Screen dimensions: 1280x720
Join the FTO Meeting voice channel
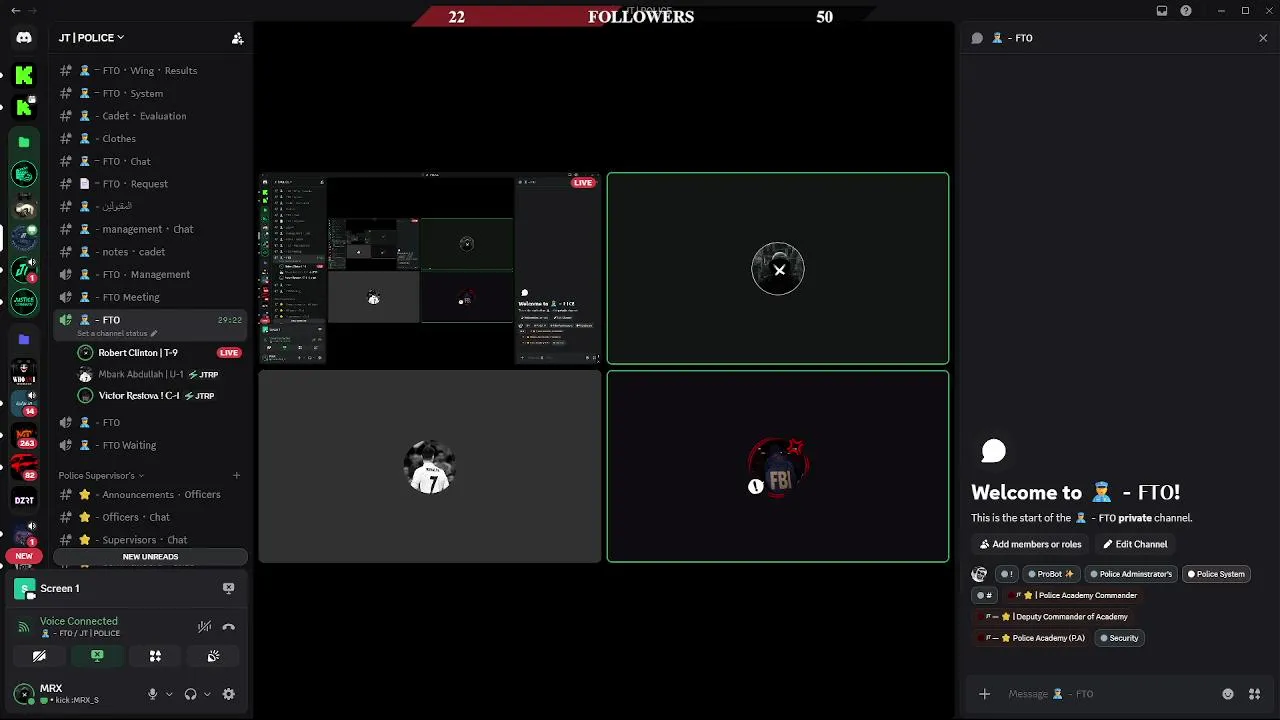coord(150,297)
